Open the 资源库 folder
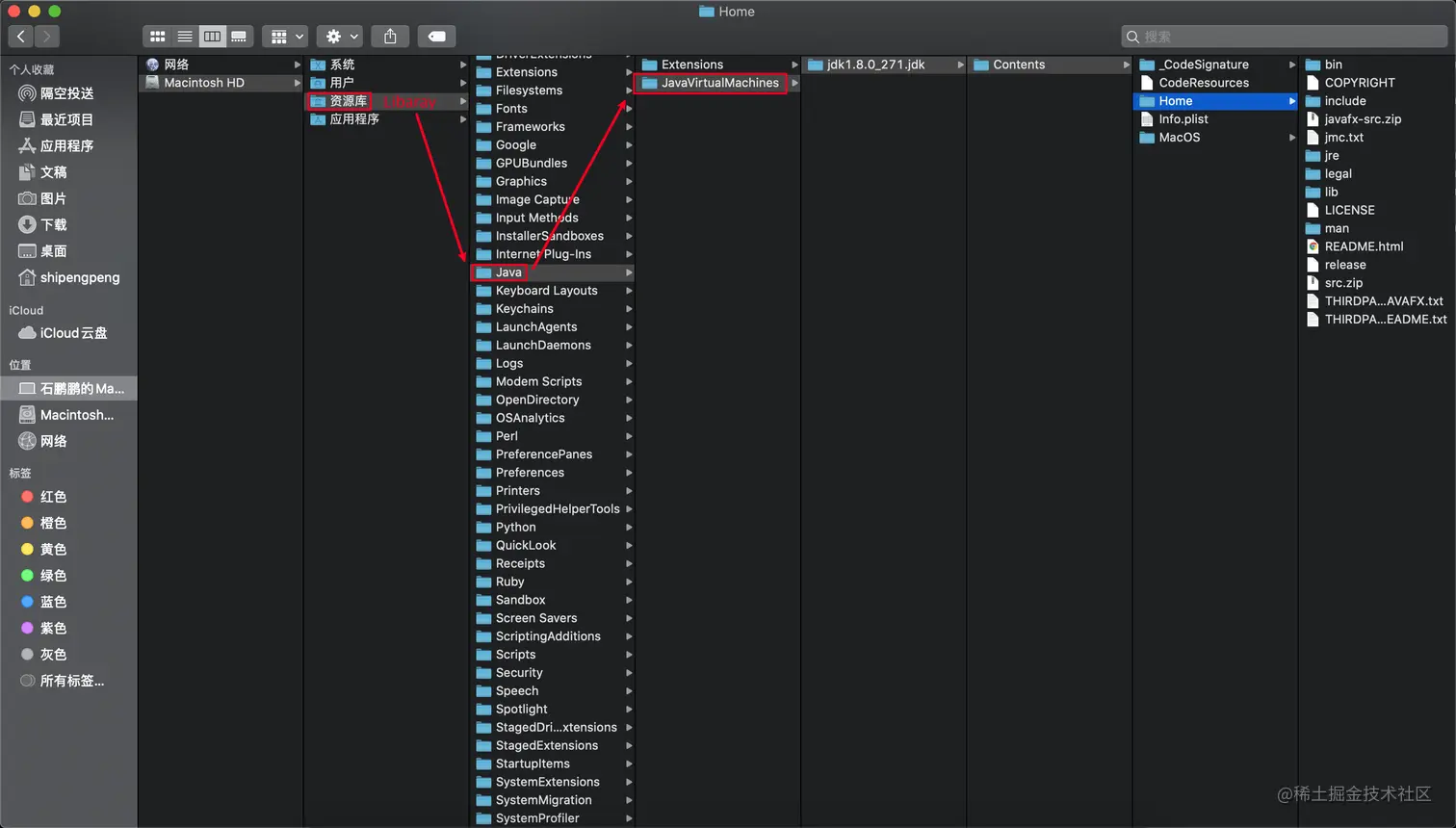The width and height of the screenshot is (1456, 828). coord(387,101)
